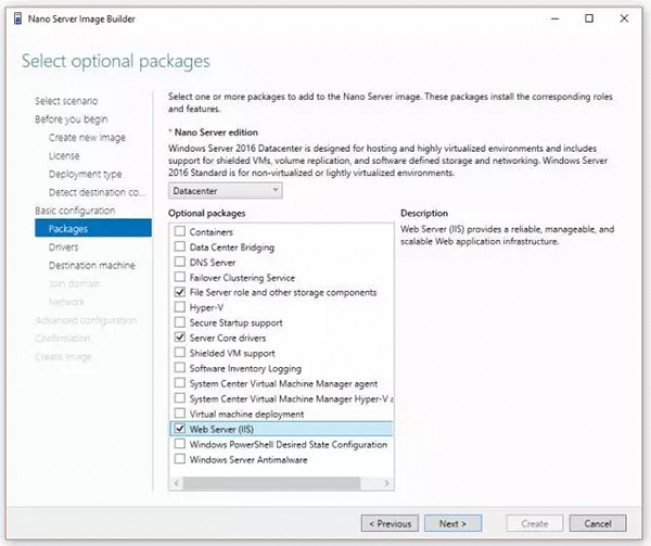Image resolution: width=651 pixels, height=546 pixels.
Task: Enable Data Center Bridging package
Action: click(180, 247)
